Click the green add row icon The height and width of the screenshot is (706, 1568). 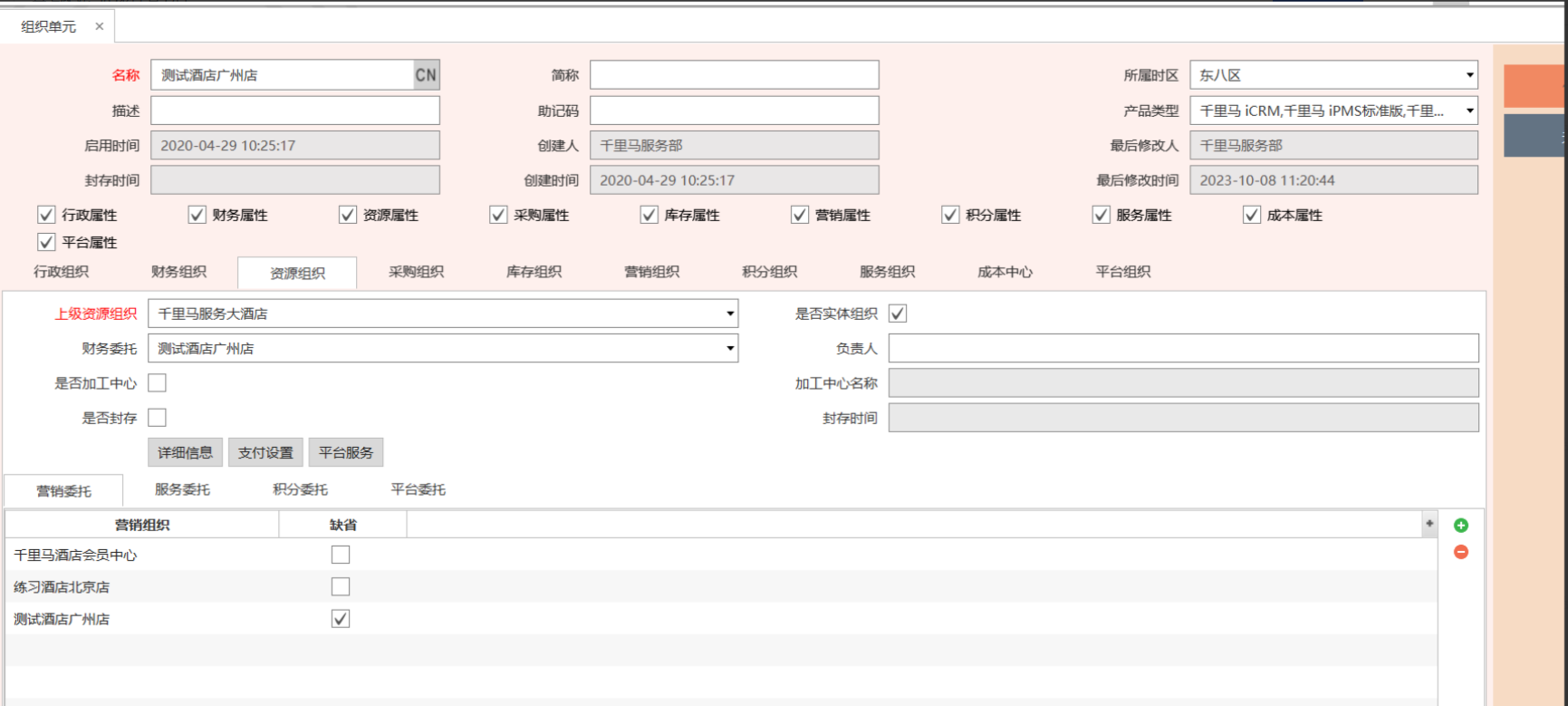click(x=1460, y=526)
